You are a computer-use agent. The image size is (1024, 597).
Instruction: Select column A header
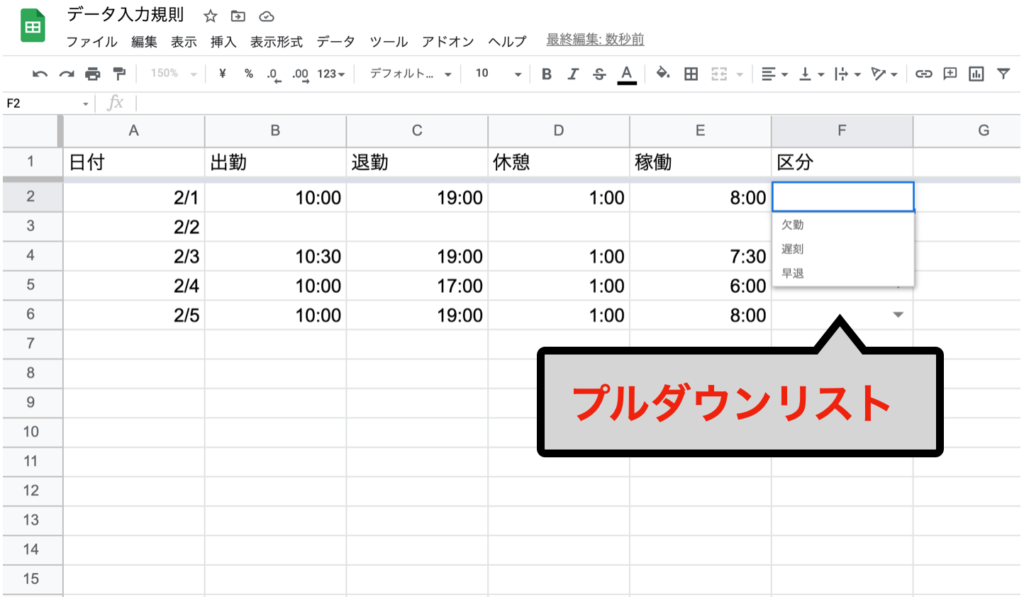(134, 131)
